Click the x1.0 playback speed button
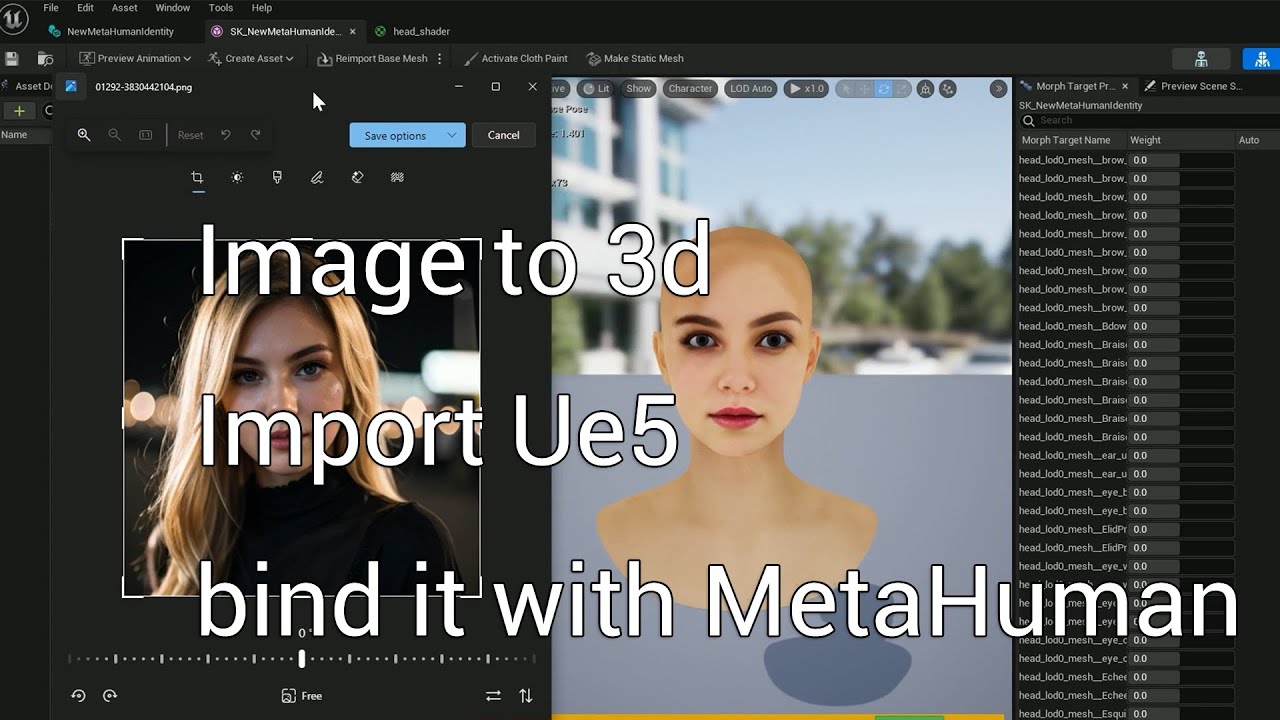1280x720 pixels. tap(806, 88)
